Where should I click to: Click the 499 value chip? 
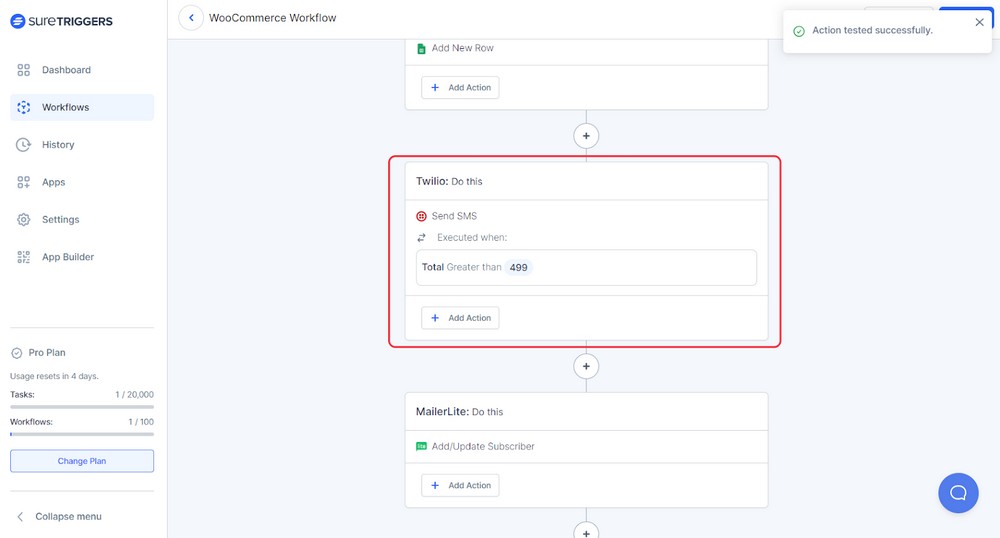(x=518, y=268)
